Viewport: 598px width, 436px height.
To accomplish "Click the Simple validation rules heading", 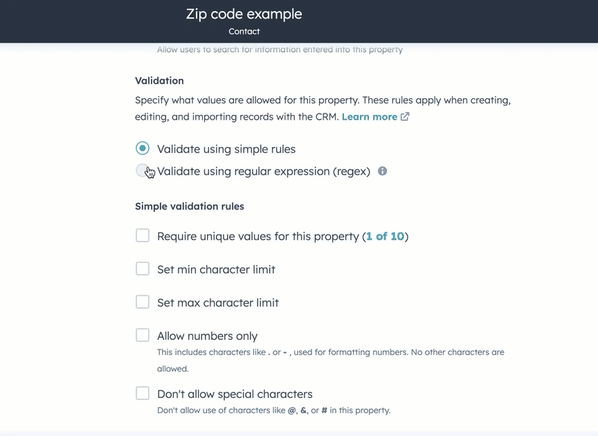I will tap(190, 206).
